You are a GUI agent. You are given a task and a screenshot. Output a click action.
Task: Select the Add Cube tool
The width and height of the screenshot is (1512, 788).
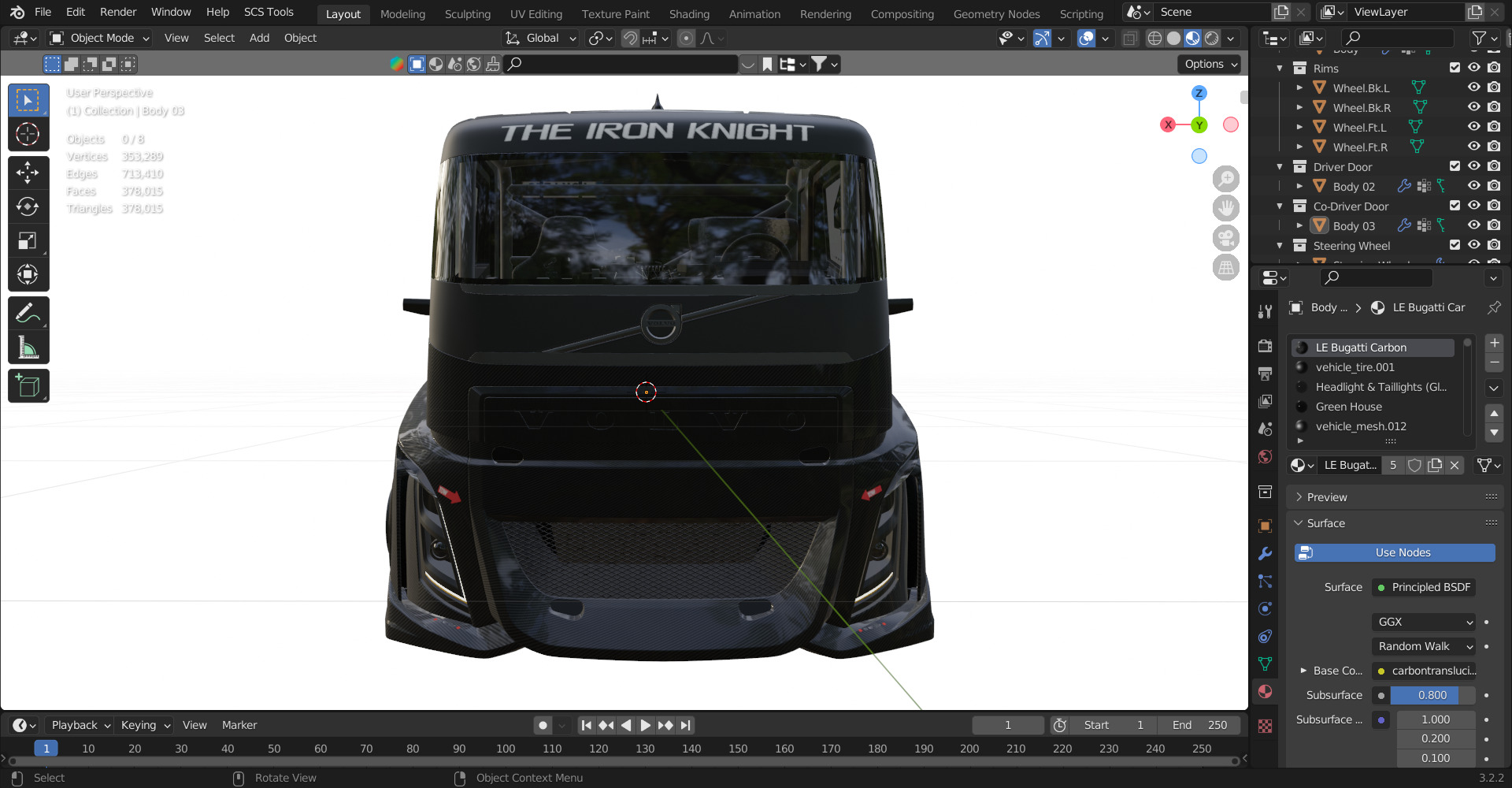tap(28, 386)
